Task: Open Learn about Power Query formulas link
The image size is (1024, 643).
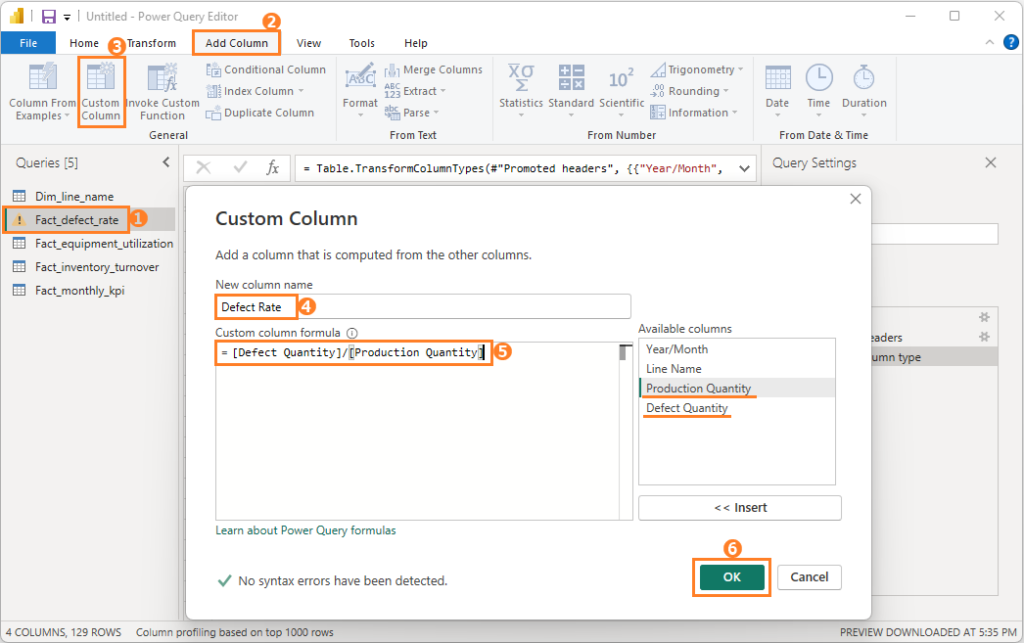Action: (x=306, y=530)
